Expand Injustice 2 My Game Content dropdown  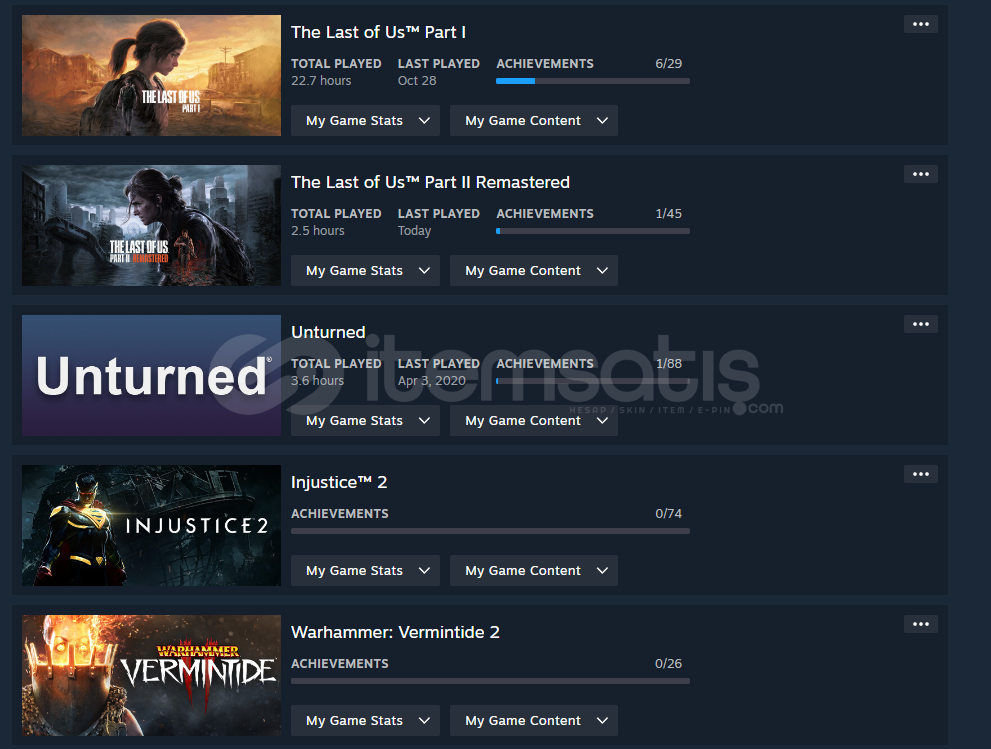click(x=533, y=570)
